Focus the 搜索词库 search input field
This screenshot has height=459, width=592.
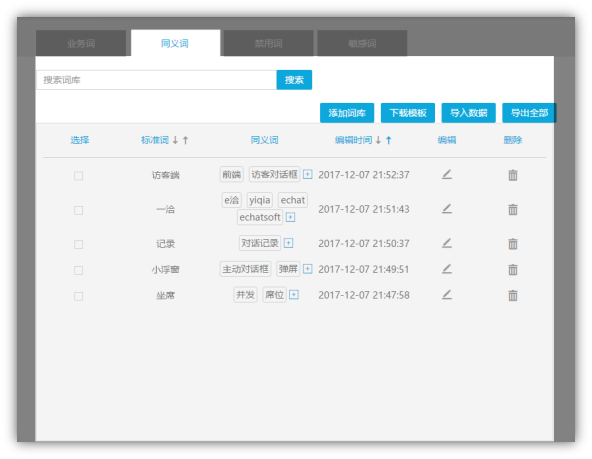coord(156,80)
